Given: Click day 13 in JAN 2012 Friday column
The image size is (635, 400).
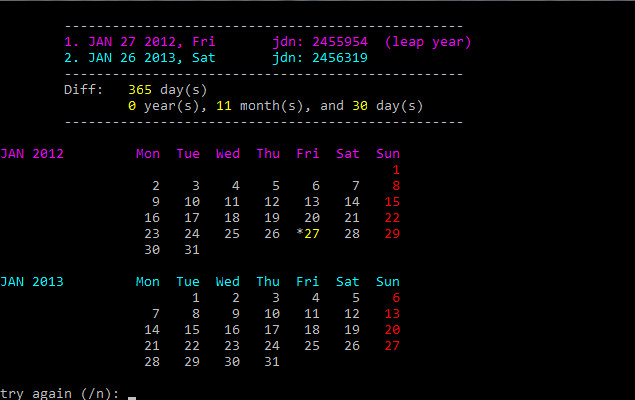Looking at the screenshot, I should [312, 202].
